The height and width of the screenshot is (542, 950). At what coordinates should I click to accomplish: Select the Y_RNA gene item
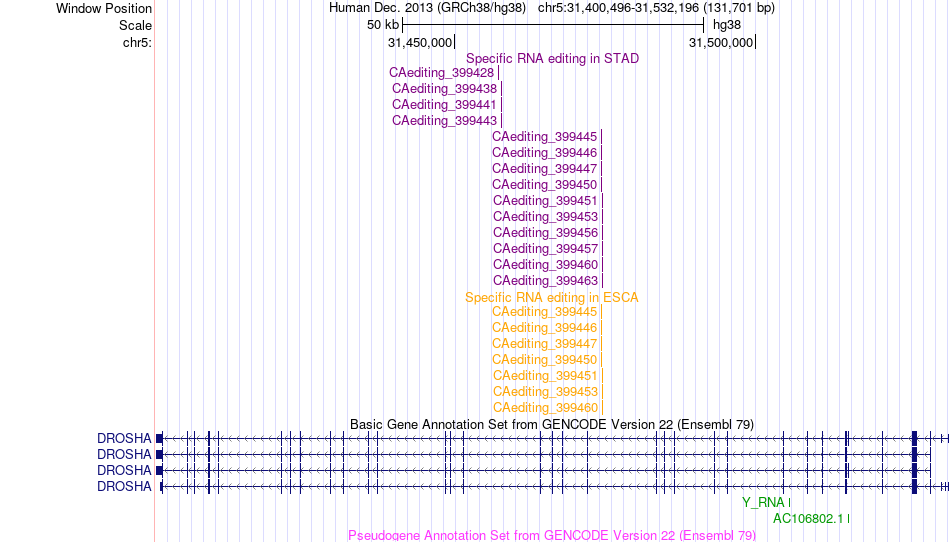click(763, 502)
